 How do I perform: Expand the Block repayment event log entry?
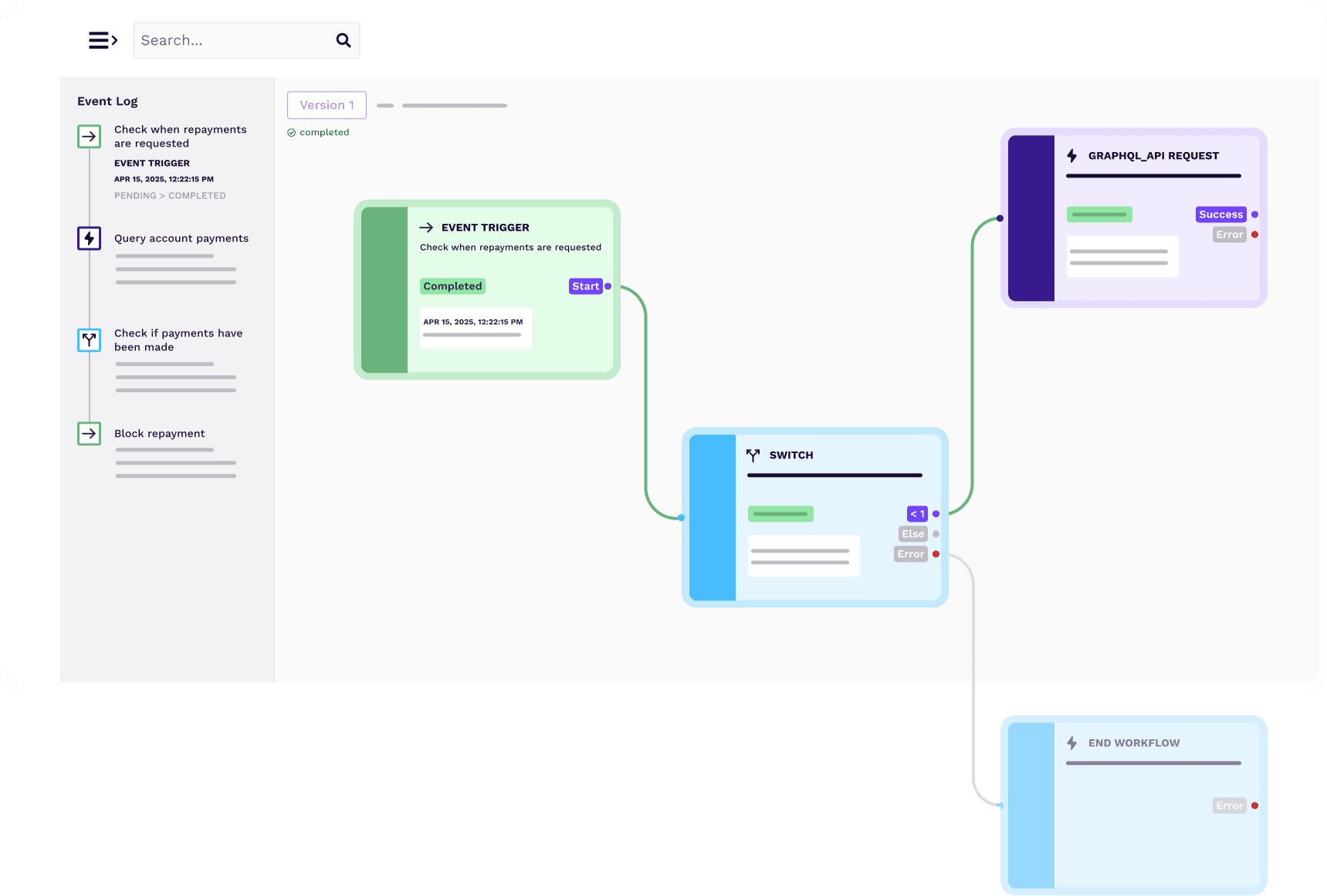(x=159, y=434)
